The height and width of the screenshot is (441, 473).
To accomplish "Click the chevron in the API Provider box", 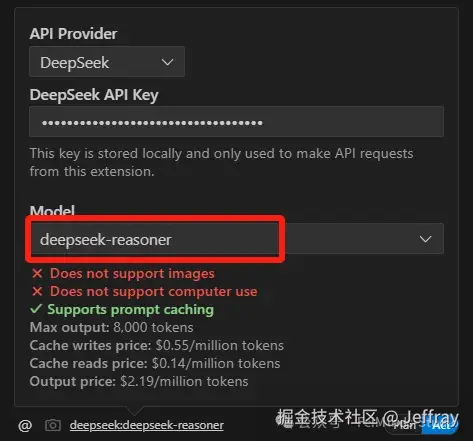I will tap(167, 62).
